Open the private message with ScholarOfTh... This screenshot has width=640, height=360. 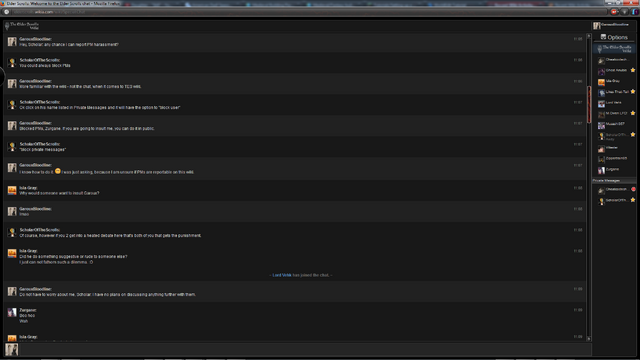[614, 200]
